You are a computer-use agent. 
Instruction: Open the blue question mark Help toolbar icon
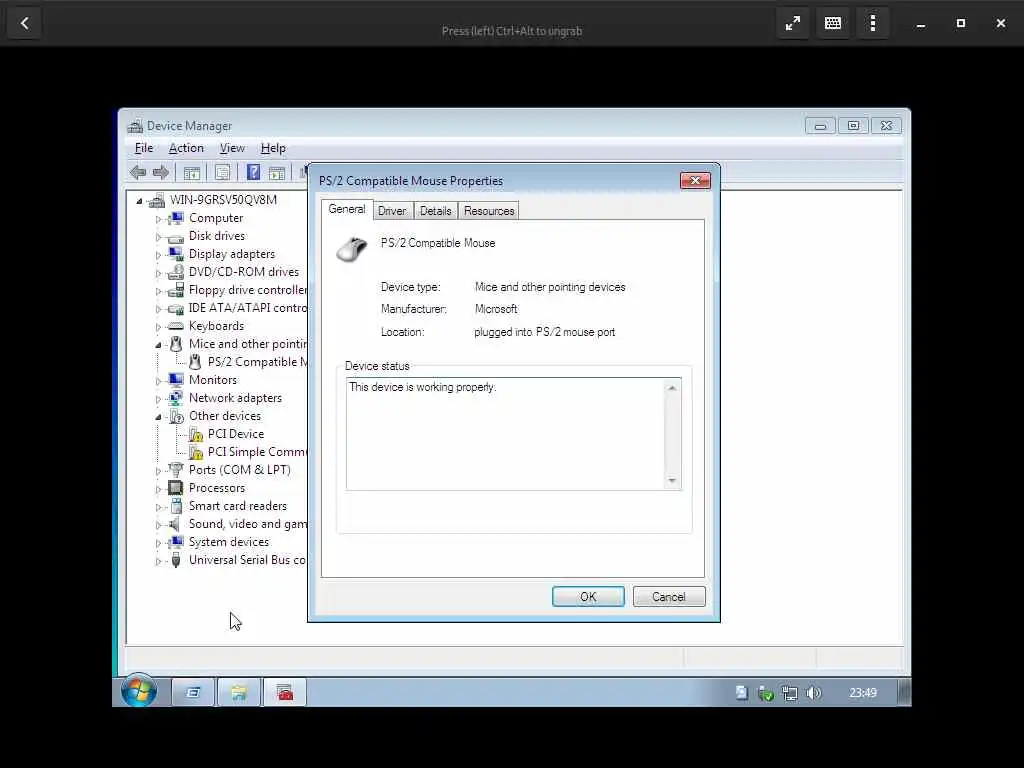[253, 172]
